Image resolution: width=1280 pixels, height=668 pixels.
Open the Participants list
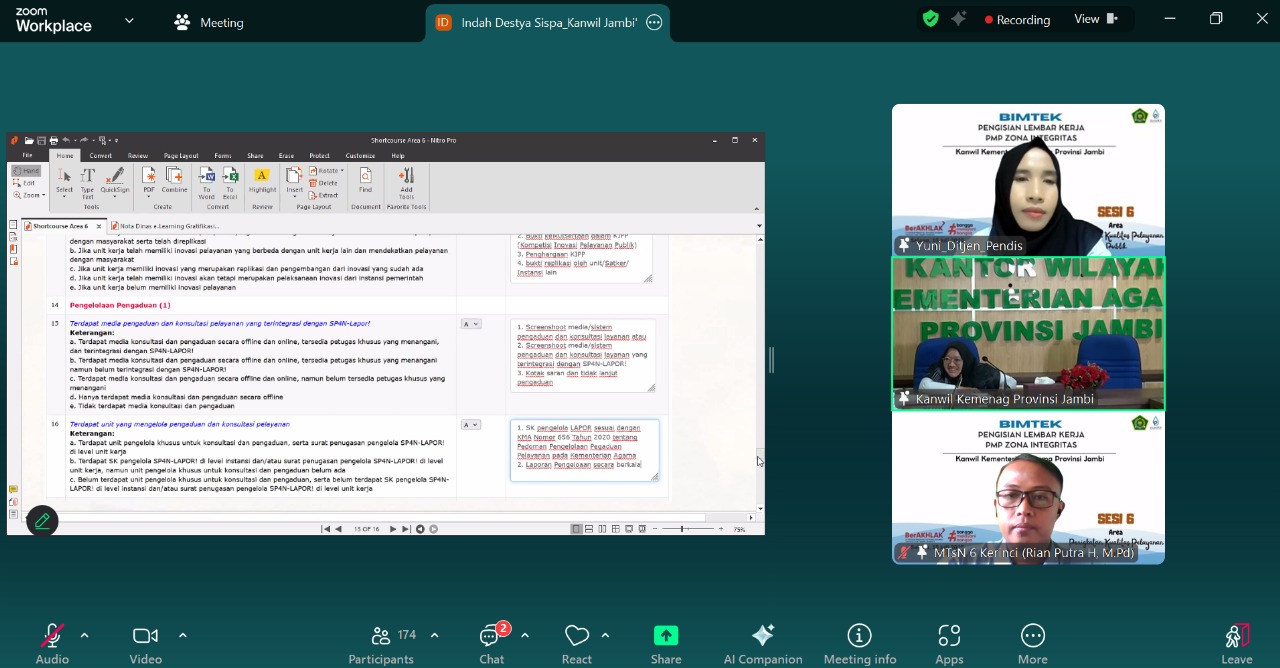tap(381, 643)
